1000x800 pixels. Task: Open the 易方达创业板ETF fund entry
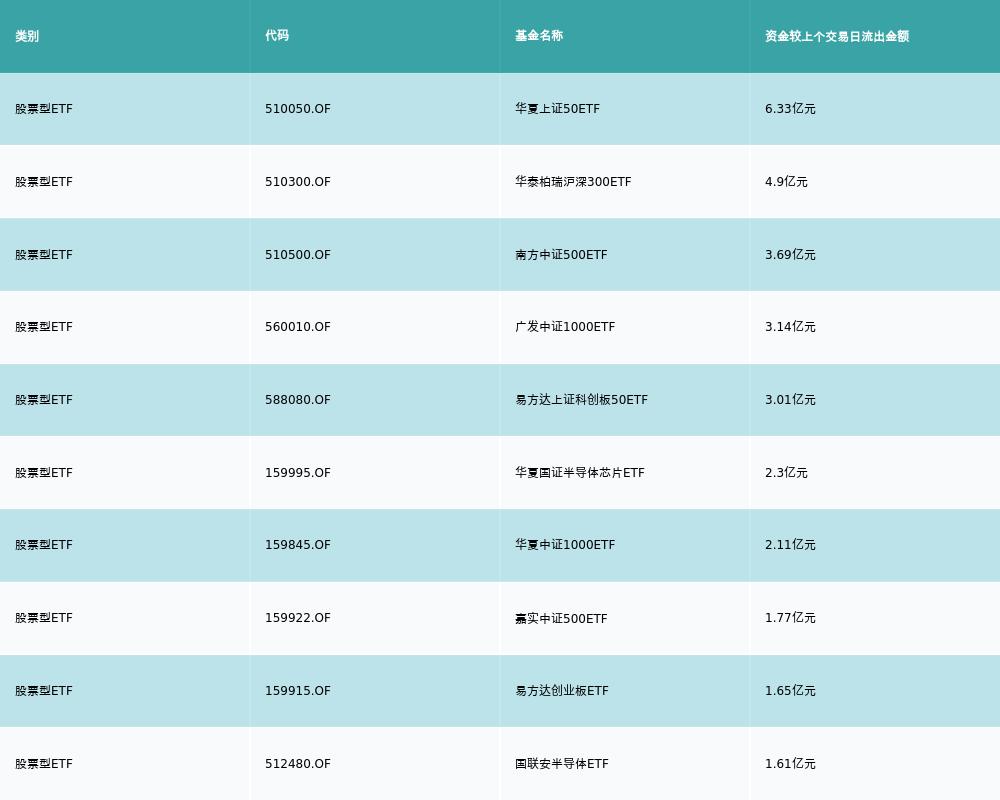pyautogui.click(x=562, y=691)
